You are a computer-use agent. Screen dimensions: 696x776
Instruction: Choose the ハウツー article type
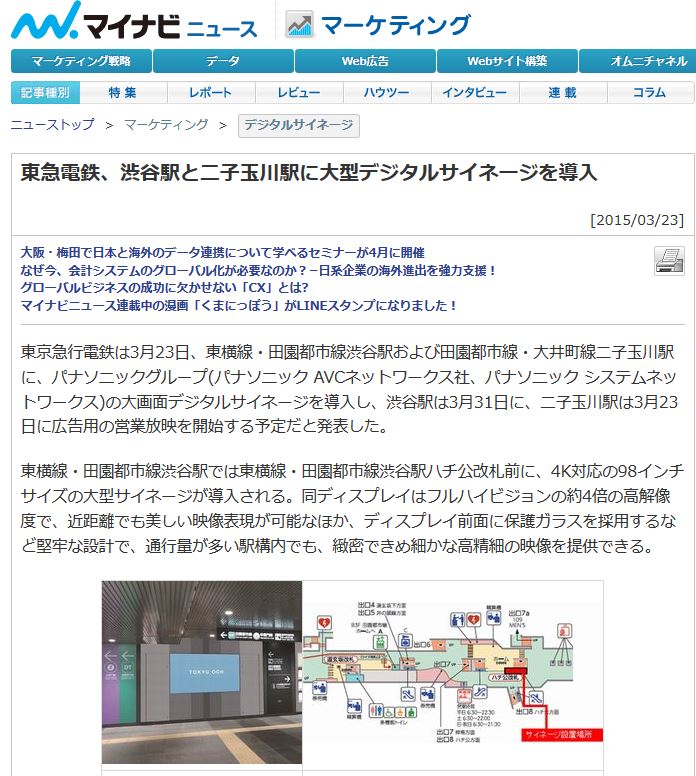387,93
